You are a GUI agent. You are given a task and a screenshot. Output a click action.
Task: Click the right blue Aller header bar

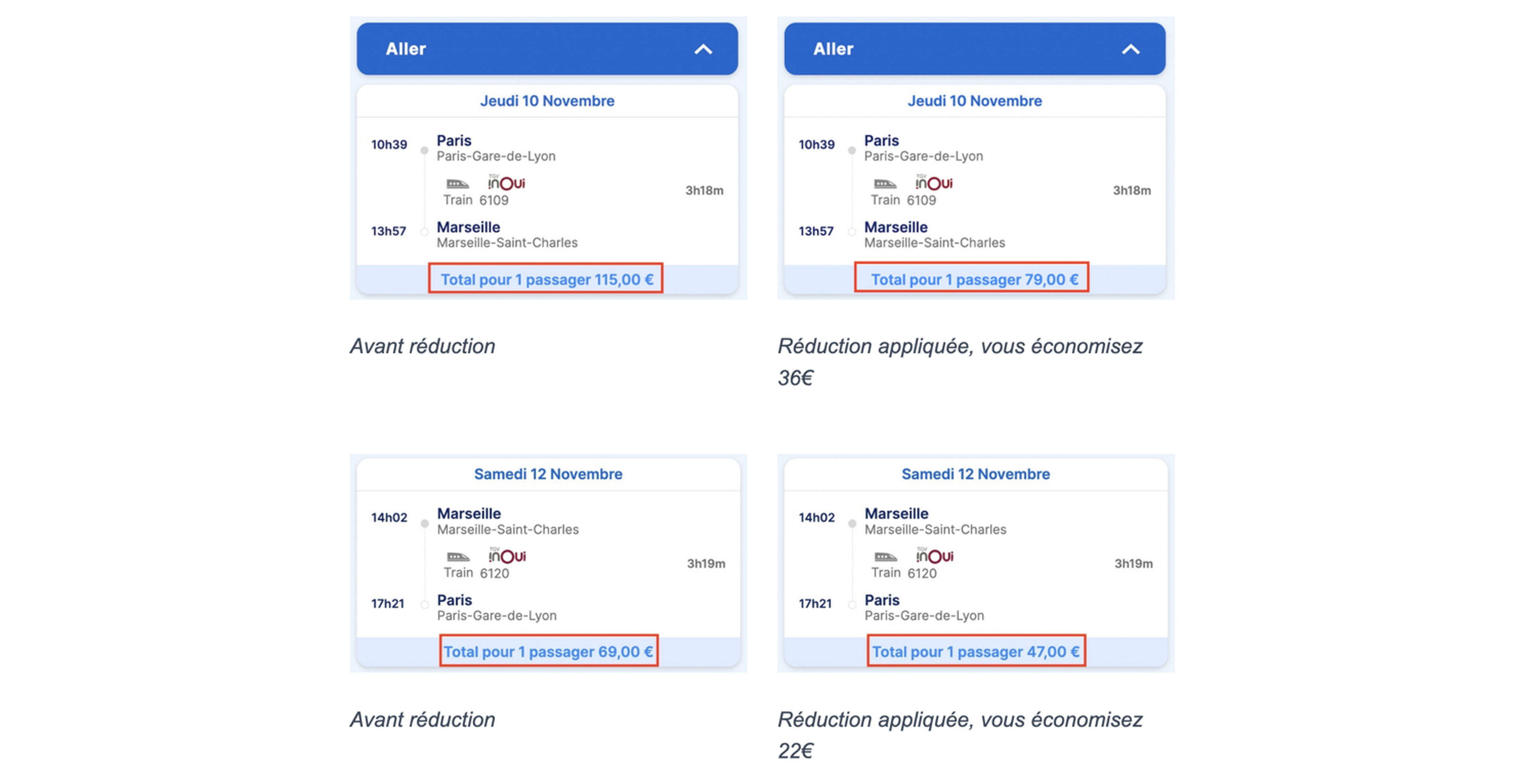pos(975,48)
